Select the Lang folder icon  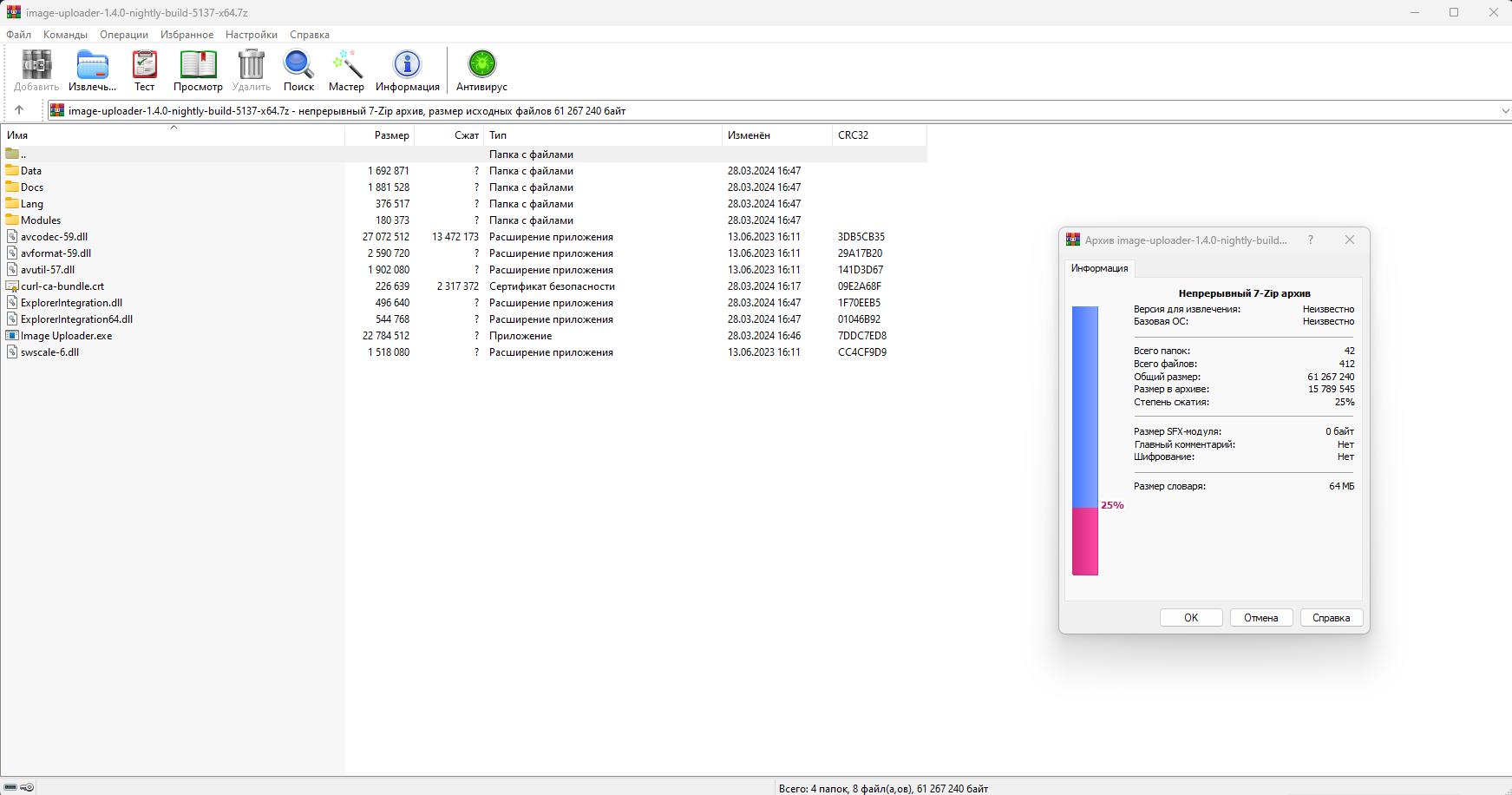(x=12, y=204)
